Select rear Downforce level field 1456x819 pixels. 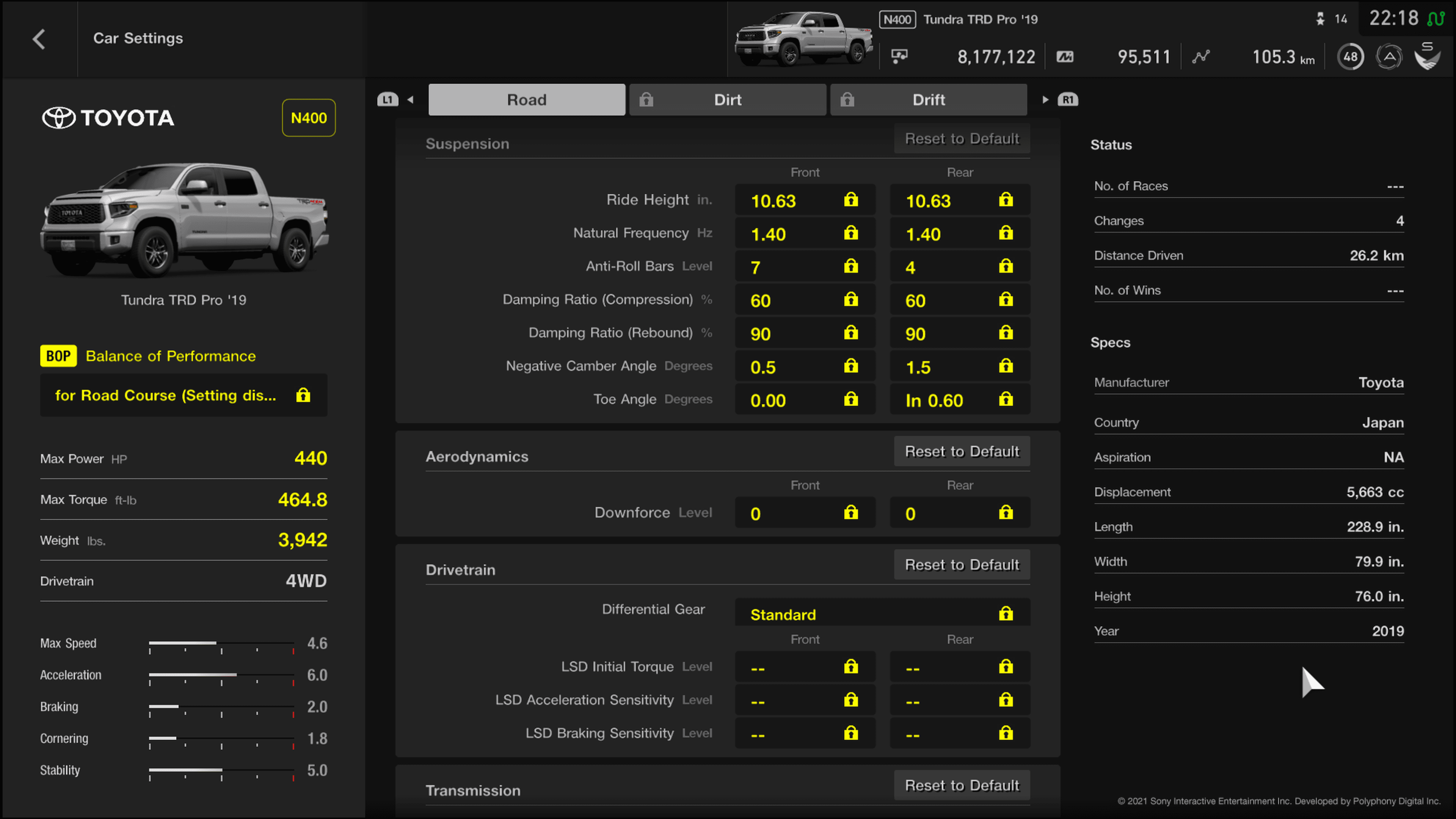960,513
